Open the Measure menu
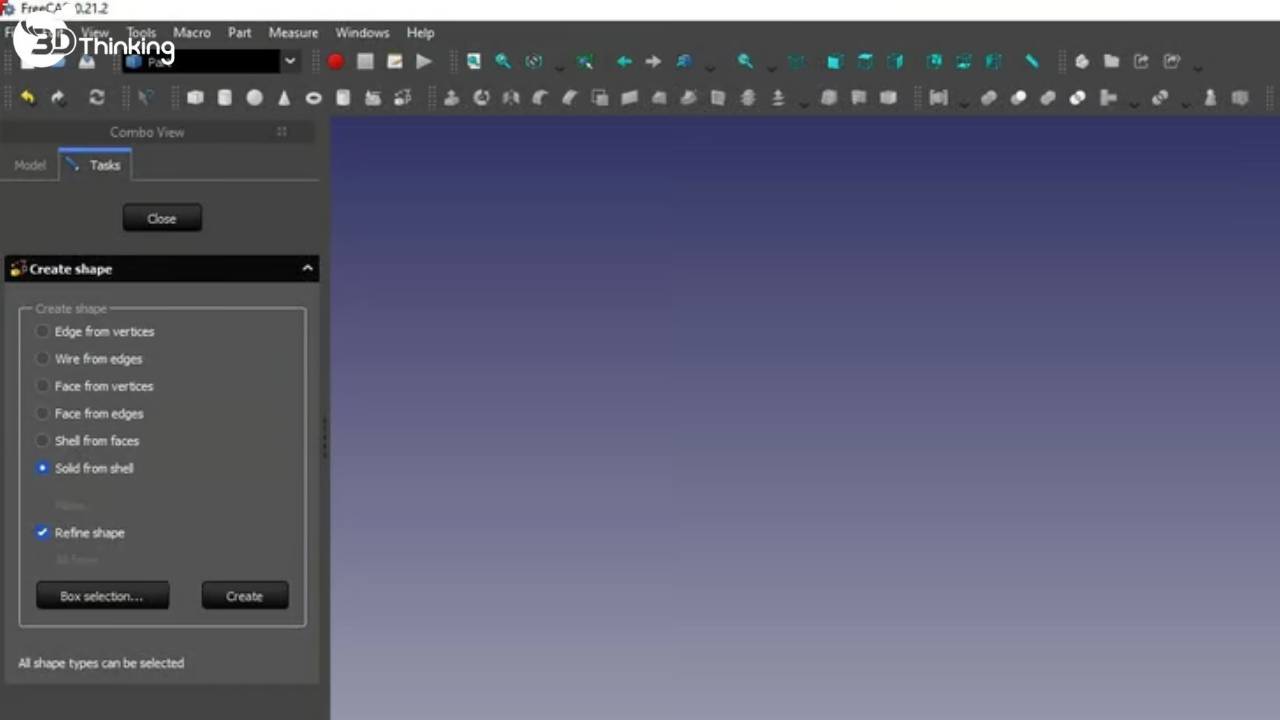Viewport: 1280px width, 720px height. click(293, 33)
